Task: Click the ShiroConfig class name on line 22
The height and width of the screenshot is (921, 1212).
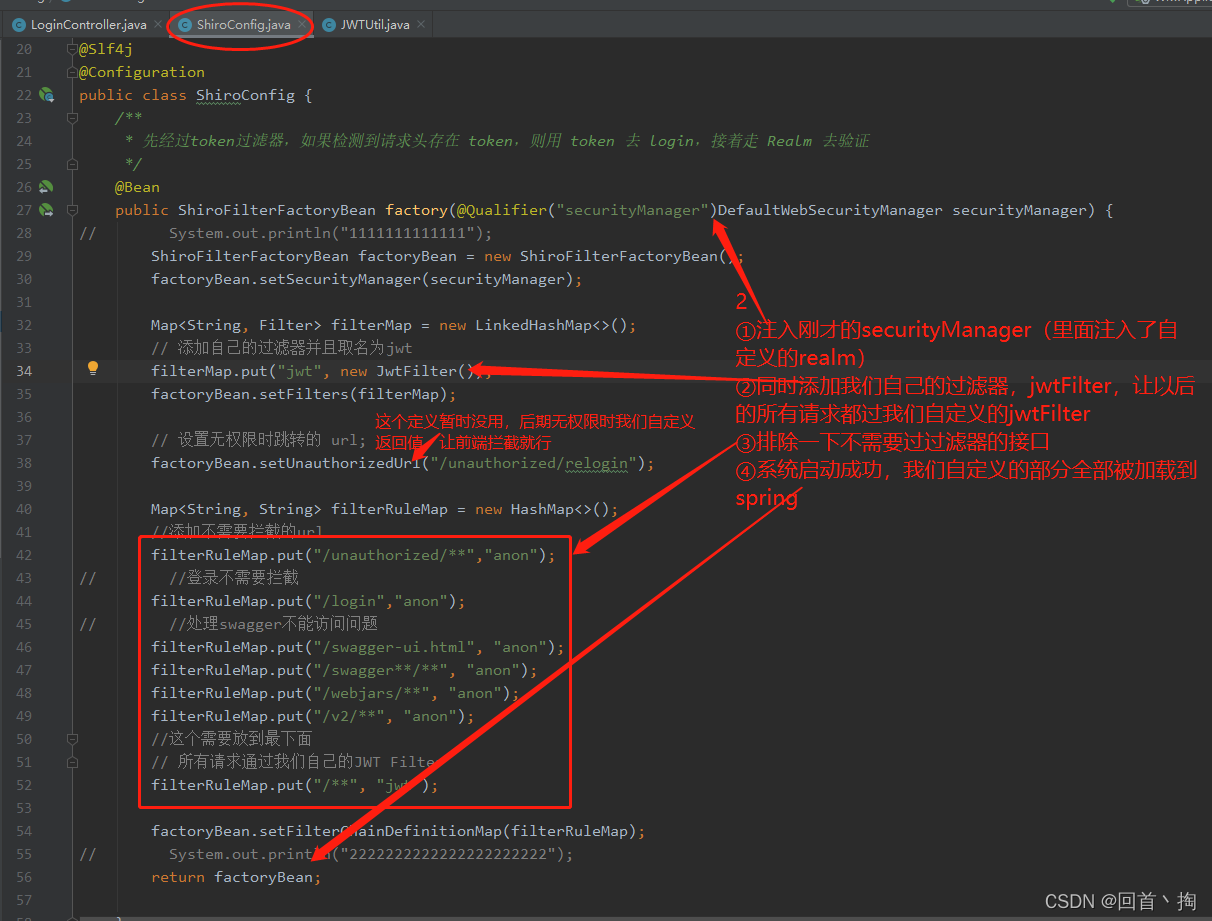Action: coord(245,95)
